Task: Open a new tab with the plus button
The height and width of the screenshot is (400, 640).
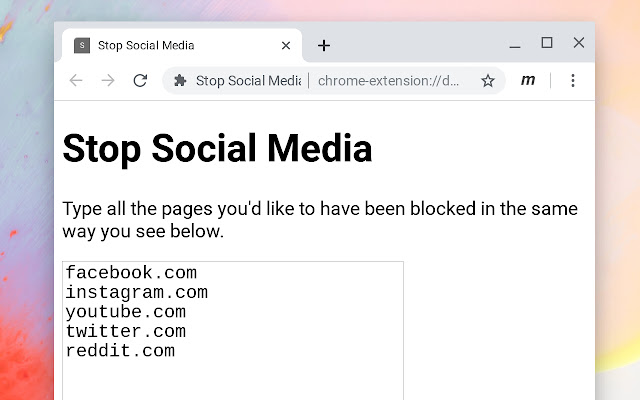Action: point(324,45)
